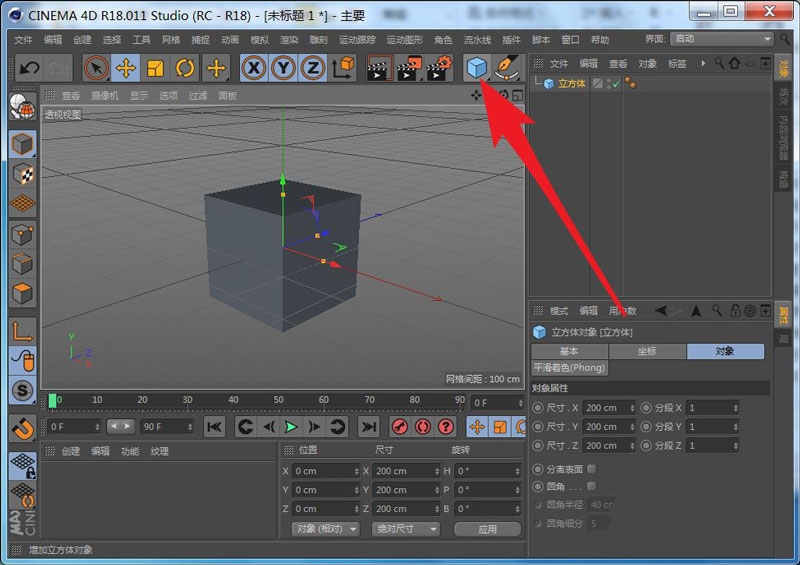Enable the snap magnet icon
Viewport: 800px width, 565px height.
coord(22,428)
